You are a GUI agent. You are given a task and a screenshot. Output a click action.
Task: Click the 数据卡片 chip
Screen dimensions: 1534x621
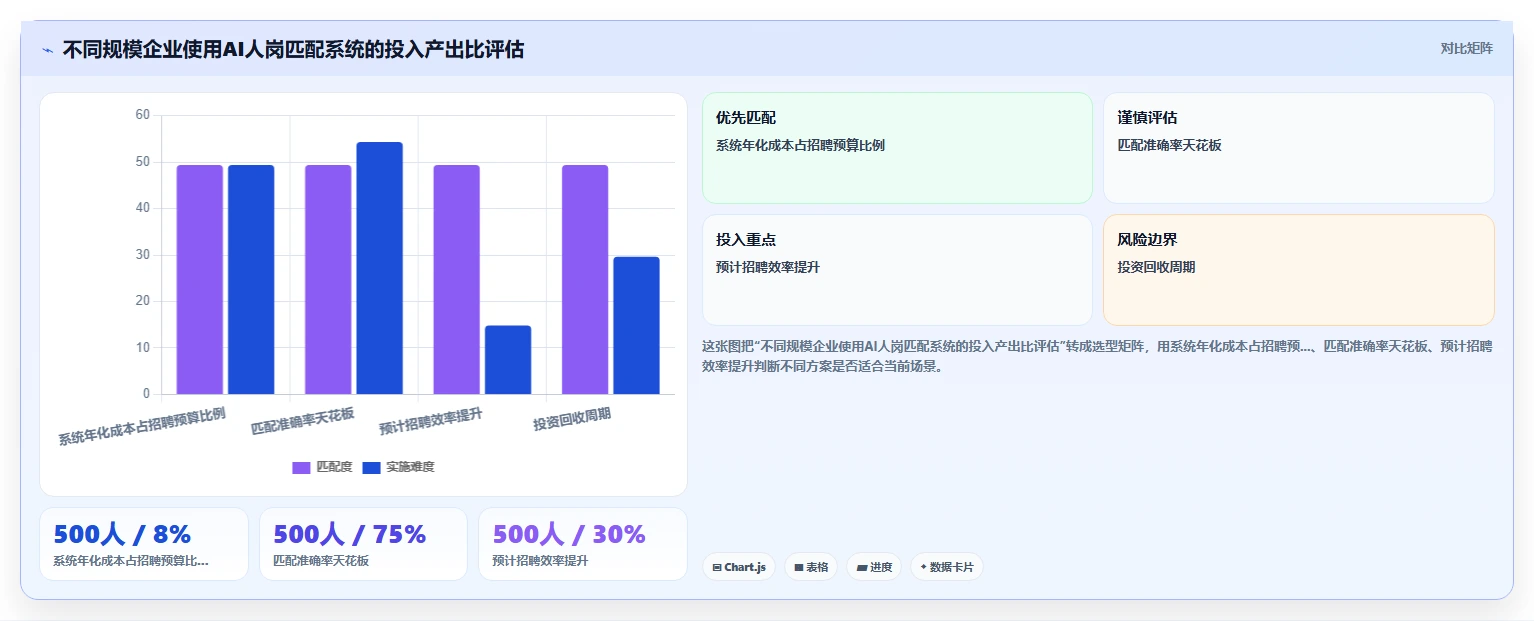click(947, 567)
